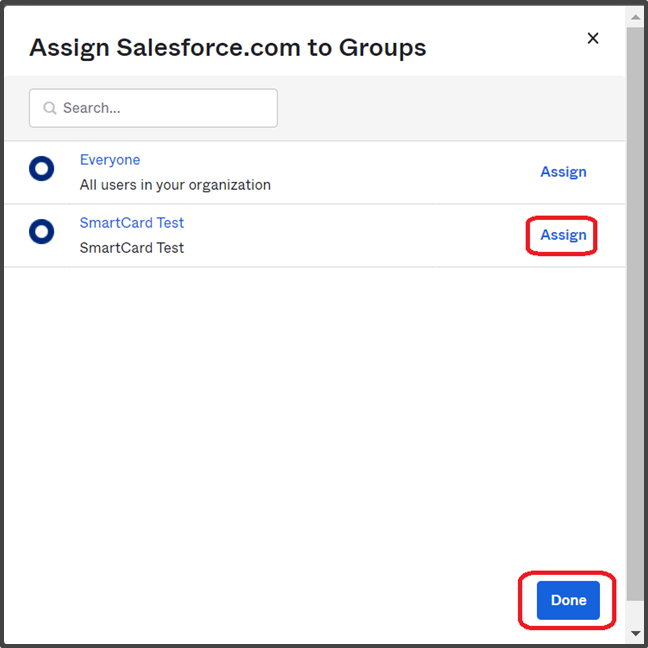Image resolution: width=648 pixels, height=648 pixels.
Task: Focus the Search groups input field
Action: pyautogui.click(x=153, y=108)
